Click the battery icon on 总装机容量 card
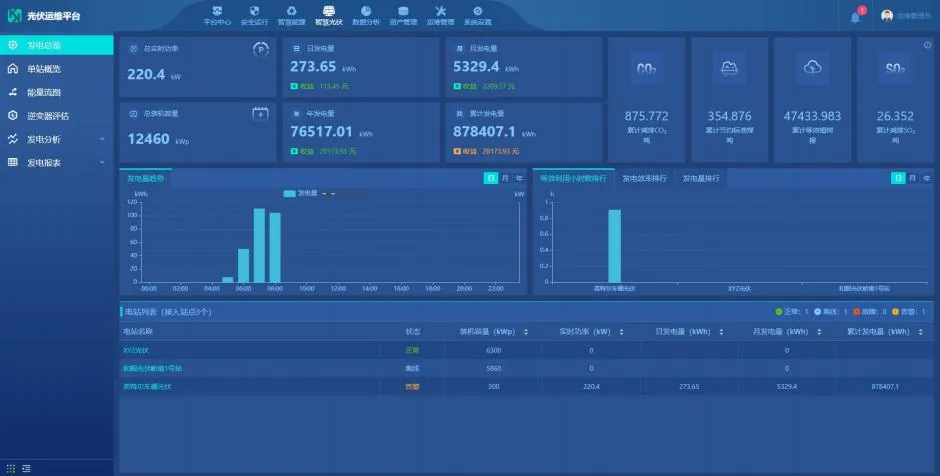940x476 pixels. 260,113
